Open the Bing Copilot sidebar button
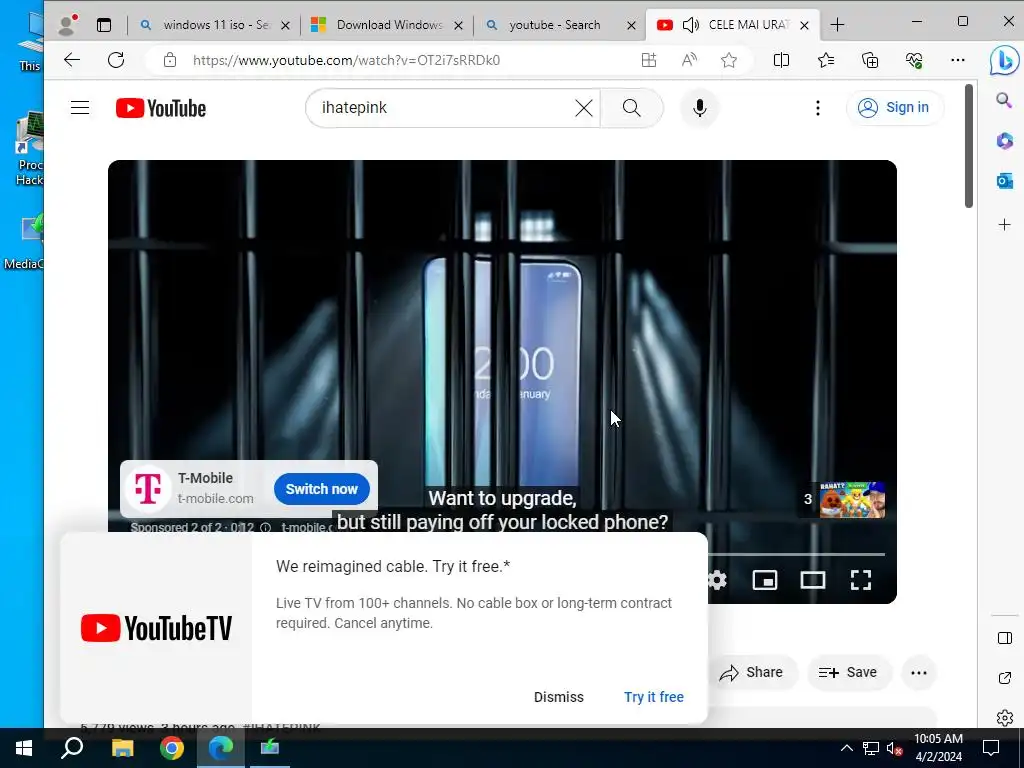Viewport: 1024px width, 768px height. (1004, 61)
